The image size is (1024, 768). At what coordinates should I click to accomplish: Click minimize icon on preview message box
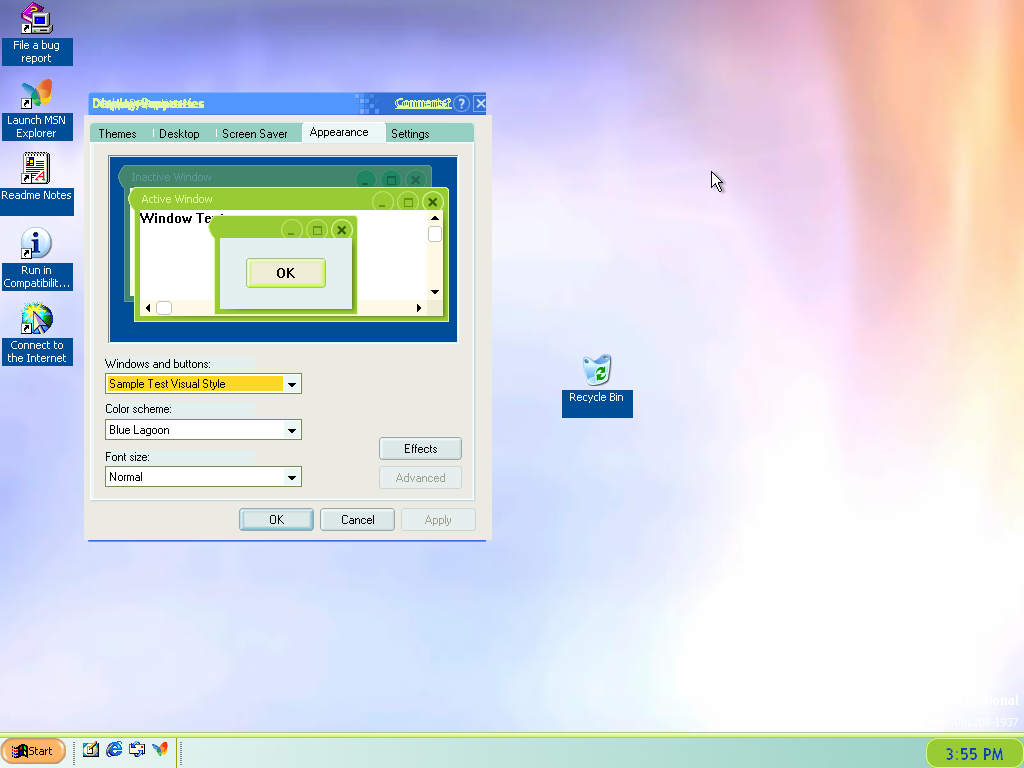click(x=291, y=230)
